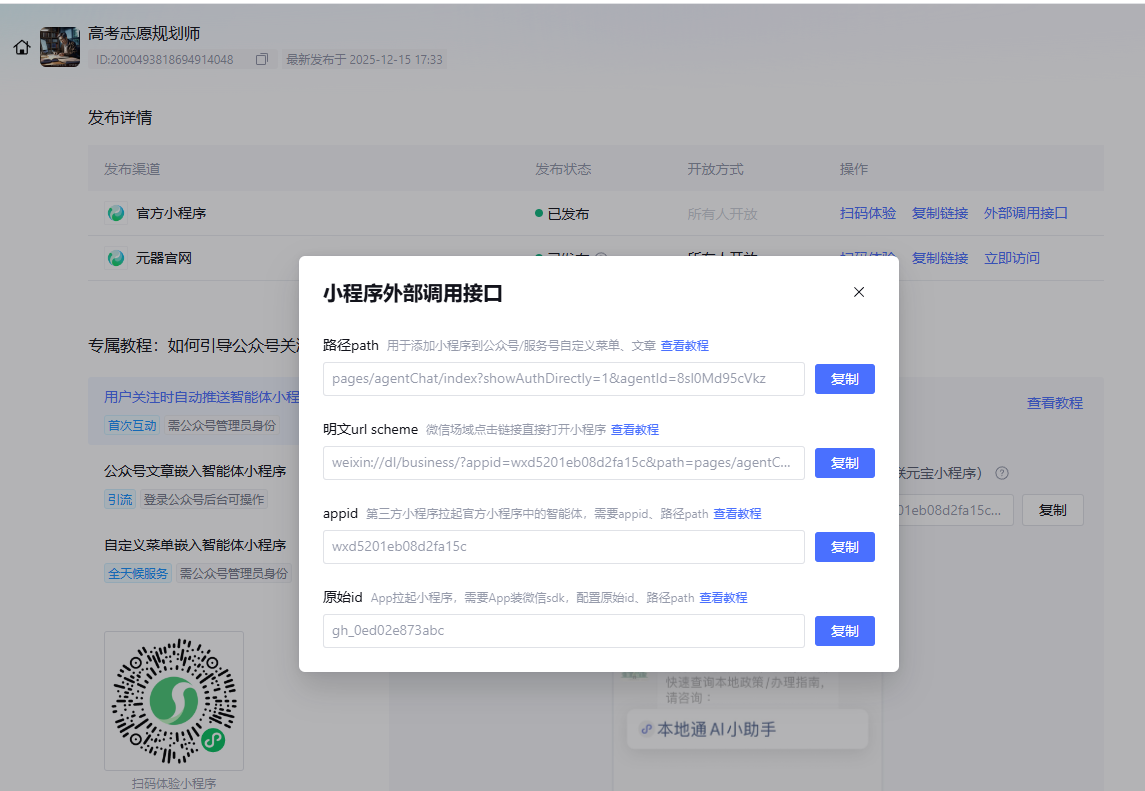Click 立即访问 for 元器官网
Screen dimensions: 1145x791
pyautogui.click(x=1011, y=258)
